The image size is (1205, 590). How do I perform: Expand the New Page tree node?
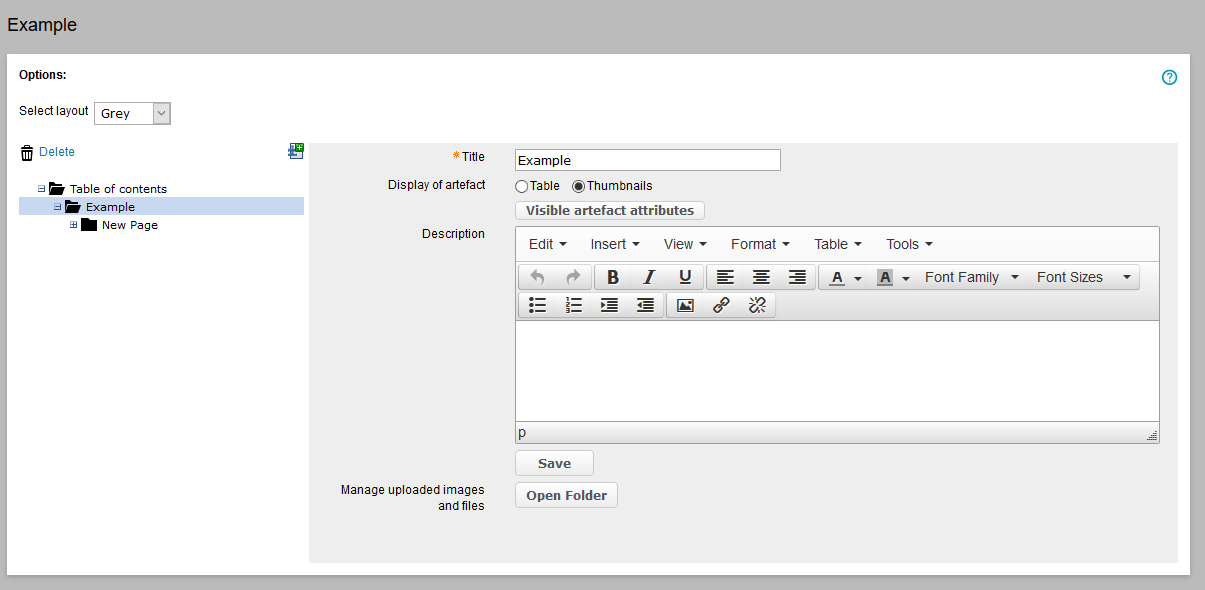[x=74, y=225]
